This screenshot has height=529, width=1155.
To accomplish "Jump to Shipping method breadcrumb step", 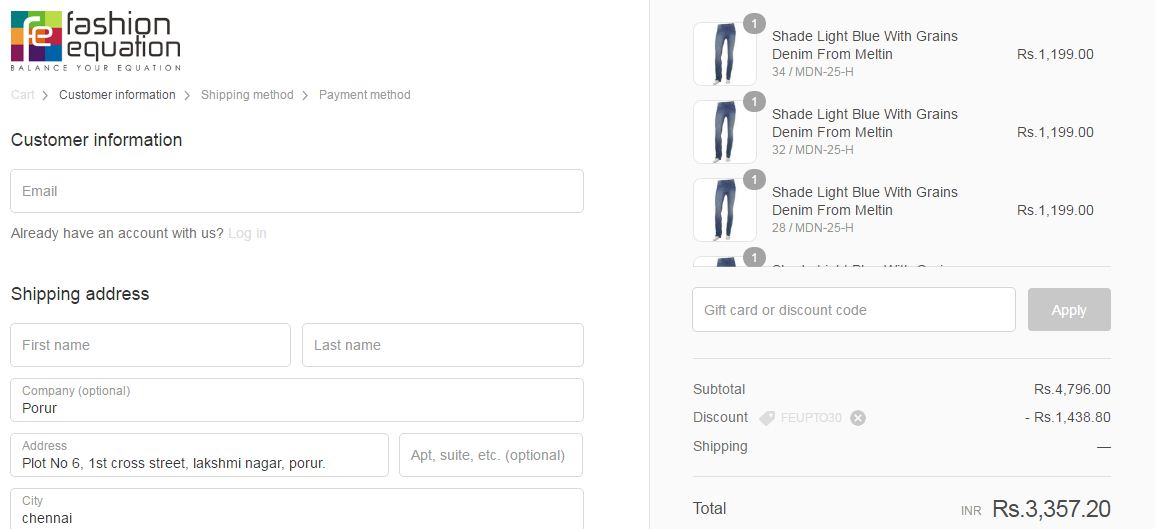I will 247,95.
